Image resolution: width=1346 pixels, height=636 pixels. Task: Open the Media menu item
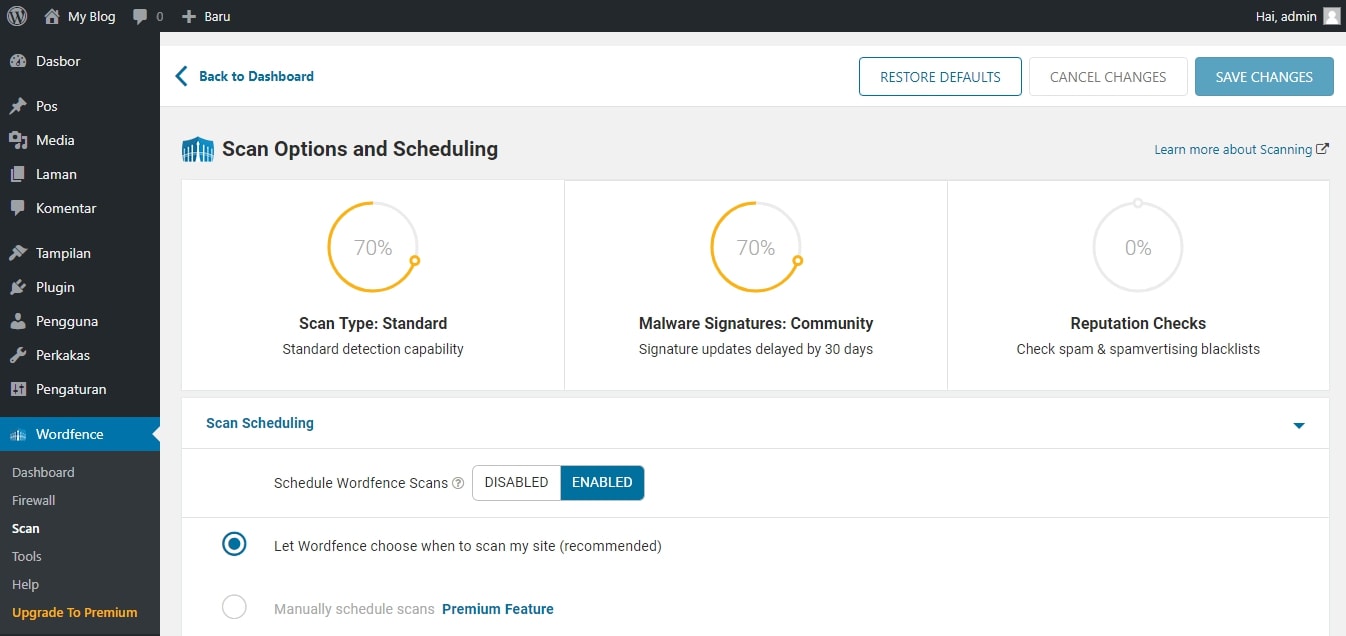[80, 140]
